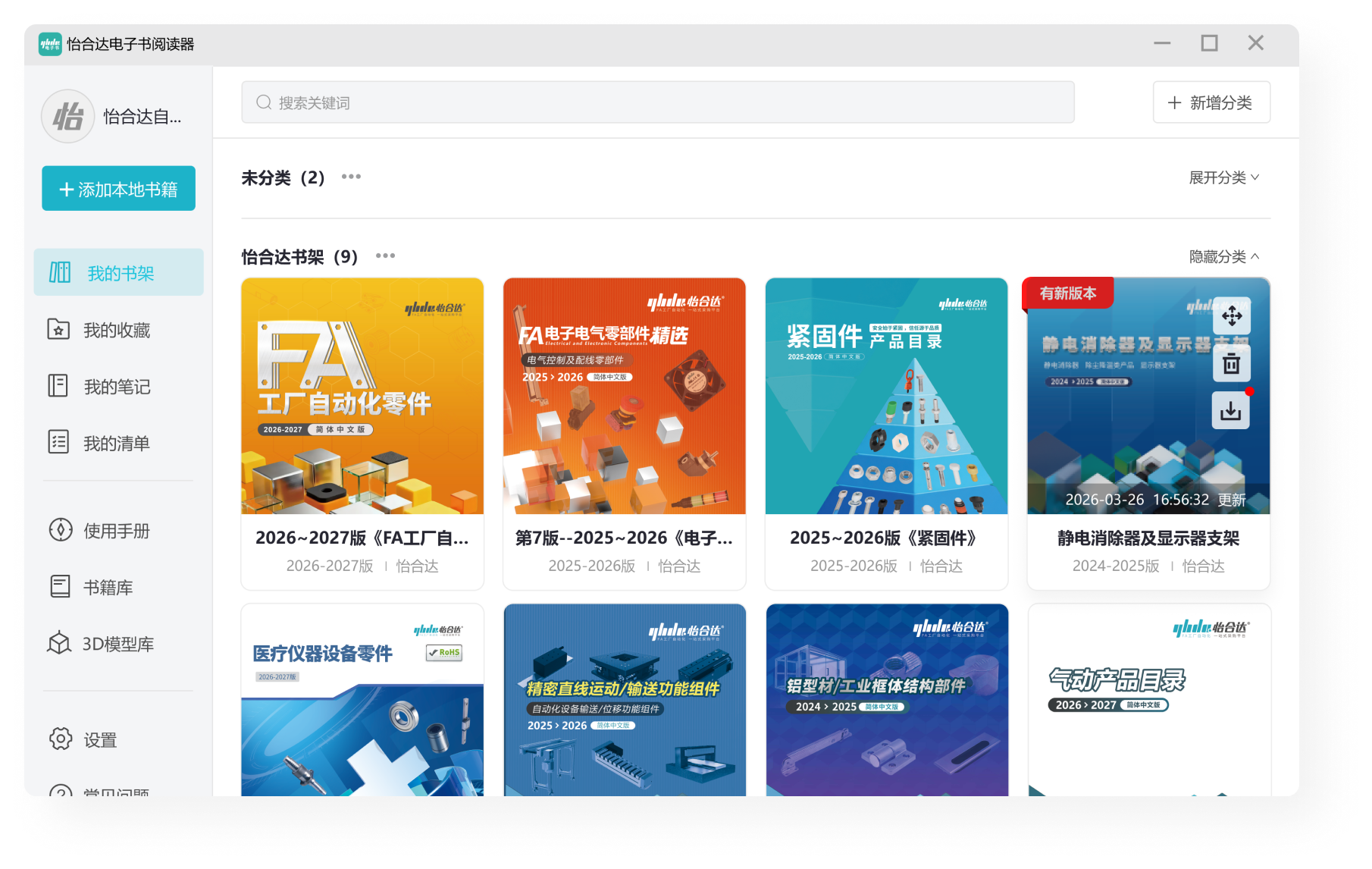The width and height of the screenshot is (1372, 869).
Task: Open the FA工厂自动化零件 book cover
Action: pos(362,396)
